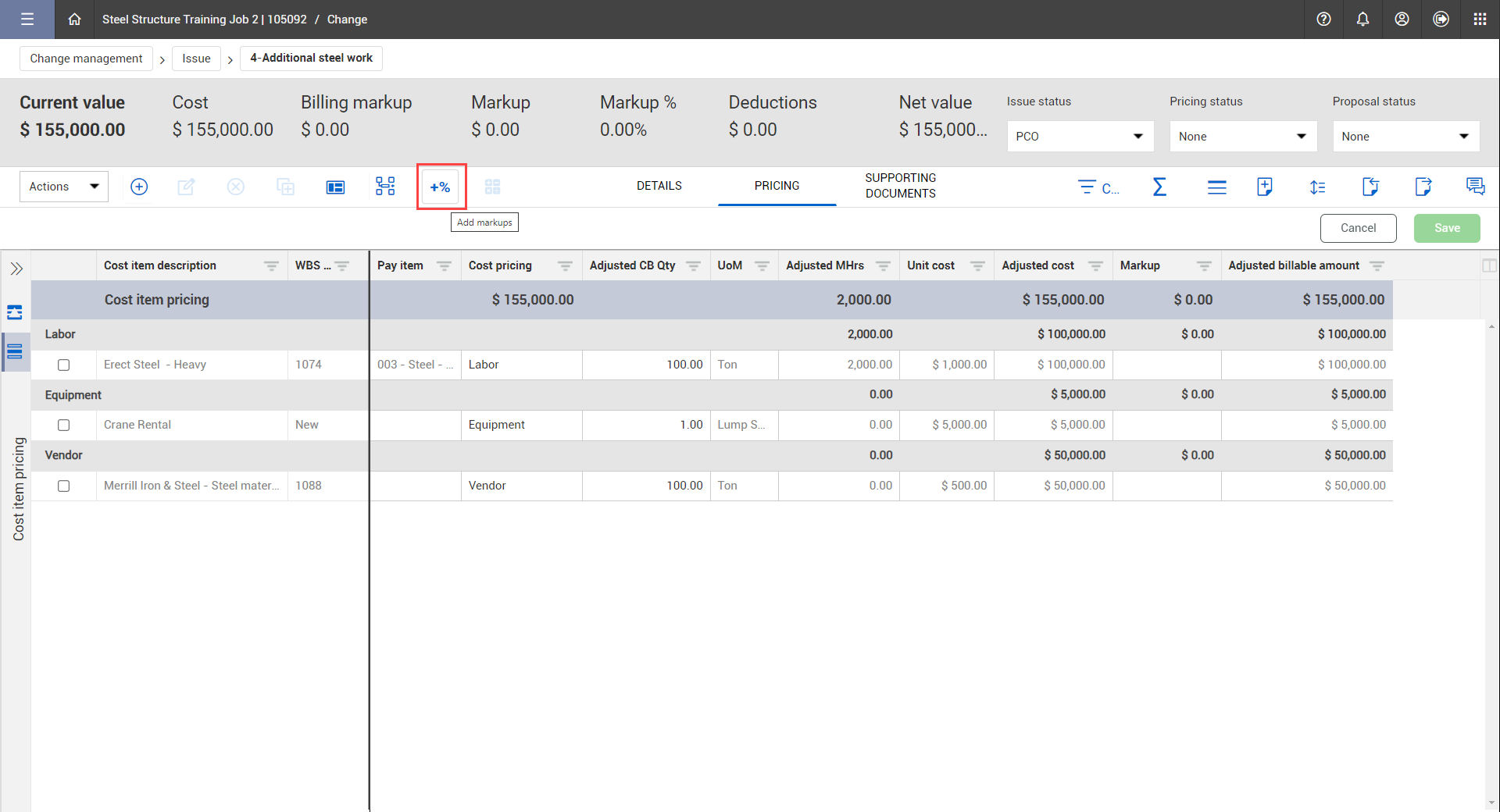Open the Actions dropdown menu
The height and width of the screenshot is (812, 1500).
click(64, 187)
